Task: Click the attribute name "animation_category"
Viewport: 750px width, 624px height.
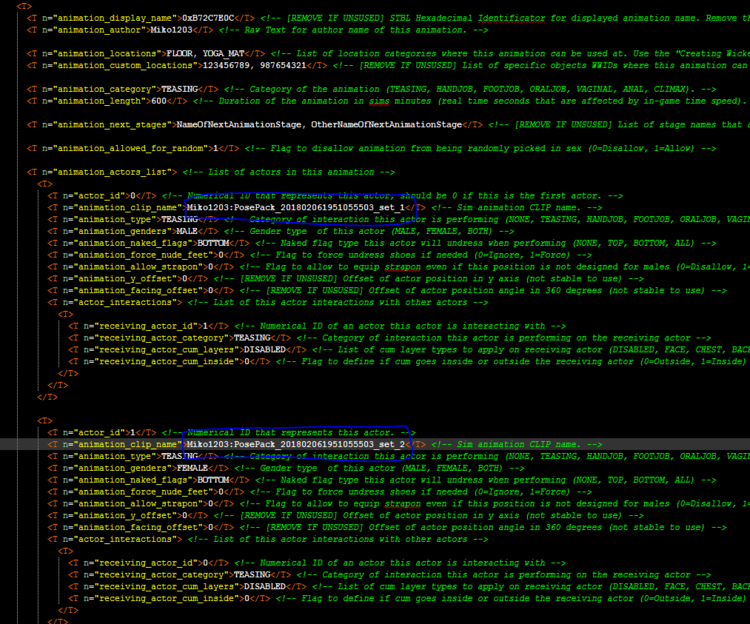Action: 104,89
